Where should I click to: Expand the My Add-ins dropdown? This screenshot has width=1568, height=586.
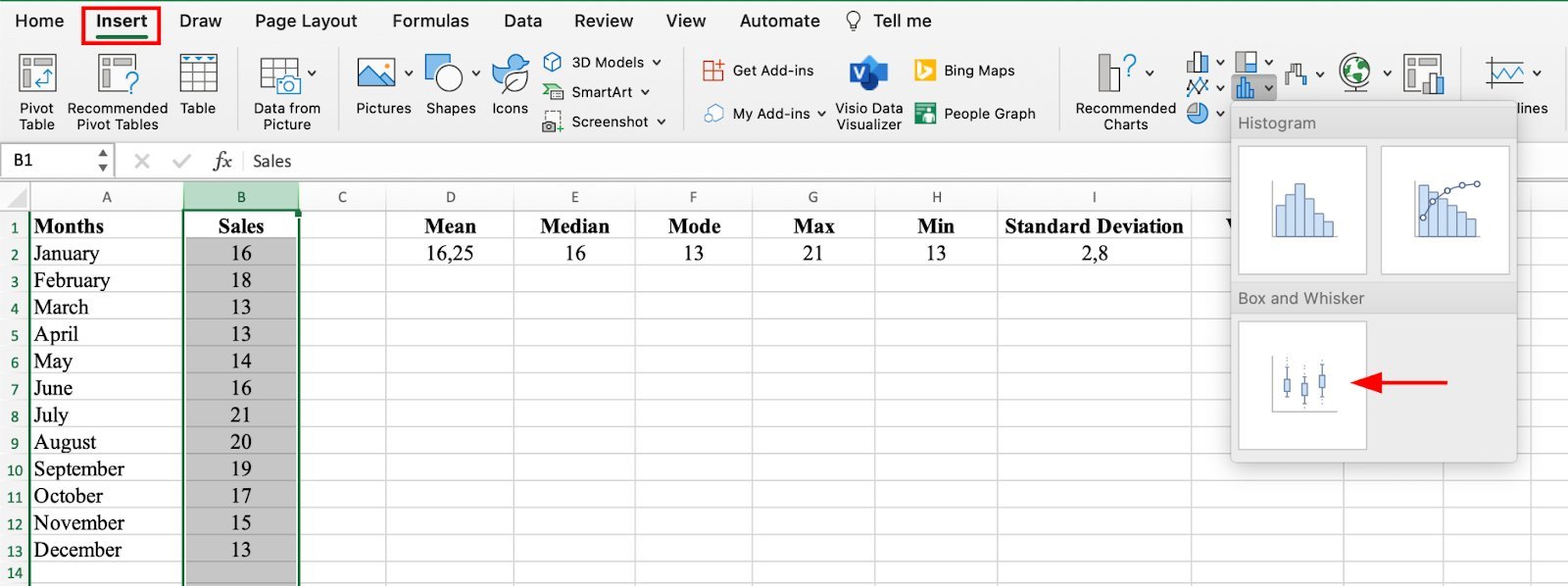click(x=821, y=114)
